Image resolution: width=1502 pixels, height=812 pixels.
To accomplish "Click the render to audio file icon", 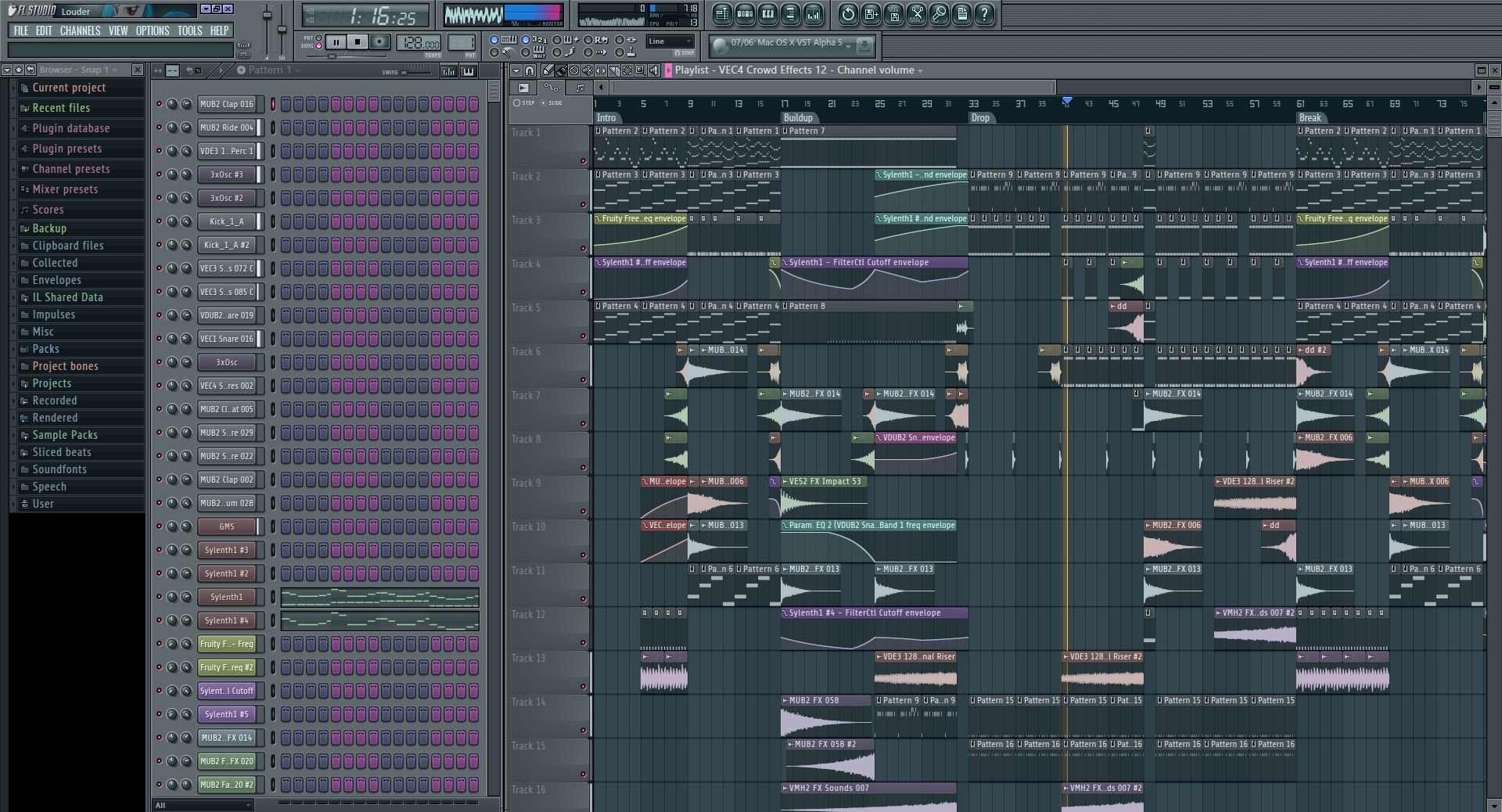I will [x=893, y=14].
